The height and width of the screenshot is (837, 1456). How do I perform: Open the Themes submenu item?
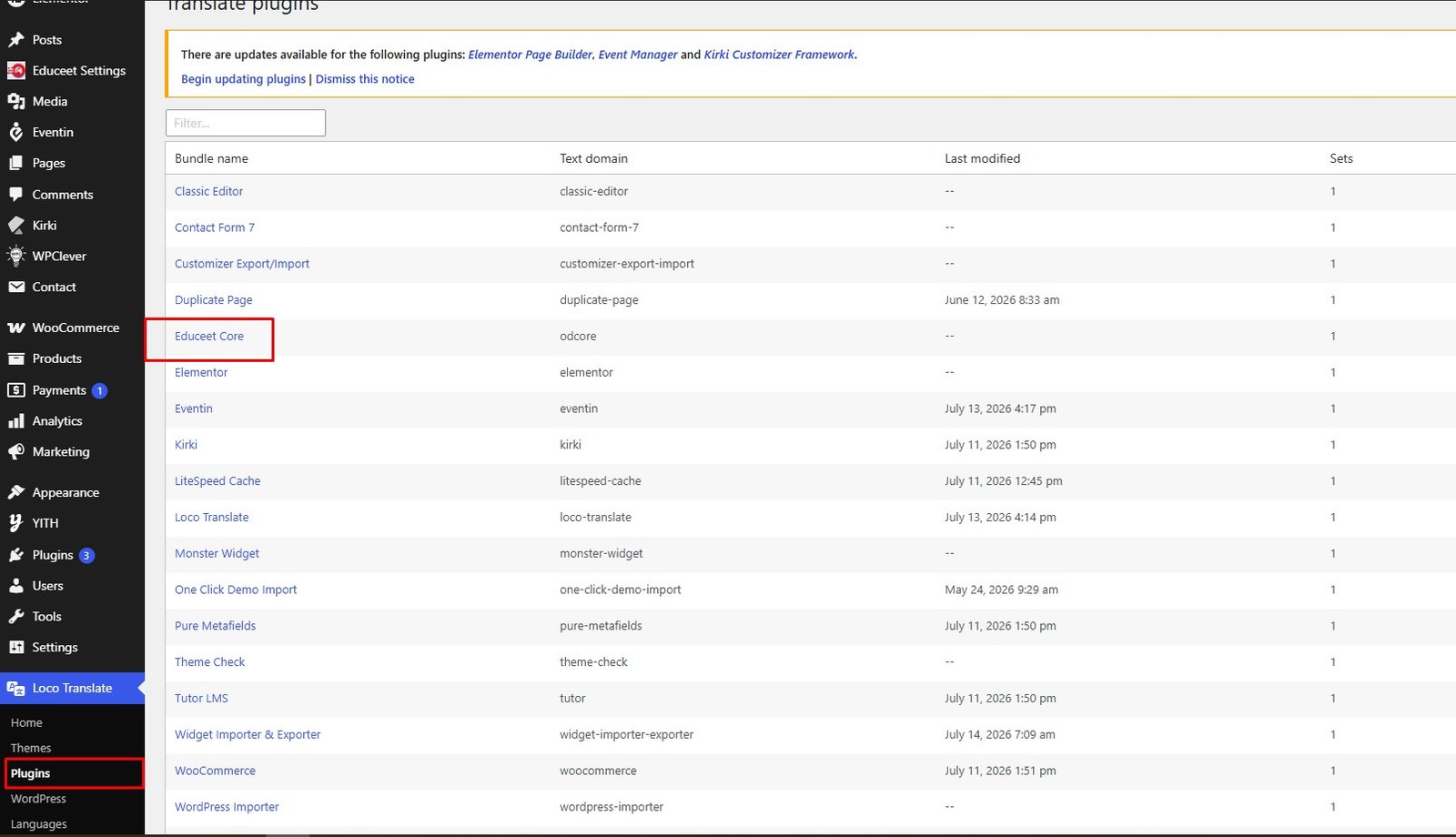[x=31, y=749]
